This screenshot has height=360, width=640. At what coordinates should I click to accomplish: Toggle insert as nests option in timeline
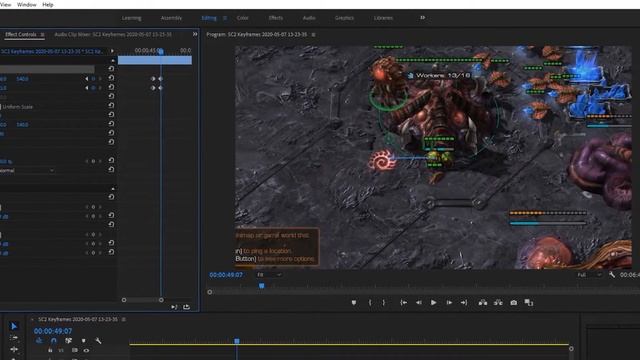click(39, 340)
